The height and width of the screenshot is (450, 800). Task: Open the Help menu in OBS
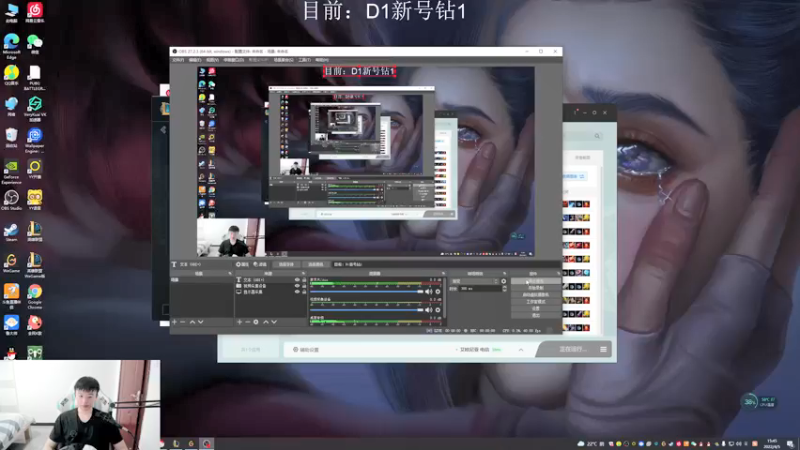tap(322, 60)
